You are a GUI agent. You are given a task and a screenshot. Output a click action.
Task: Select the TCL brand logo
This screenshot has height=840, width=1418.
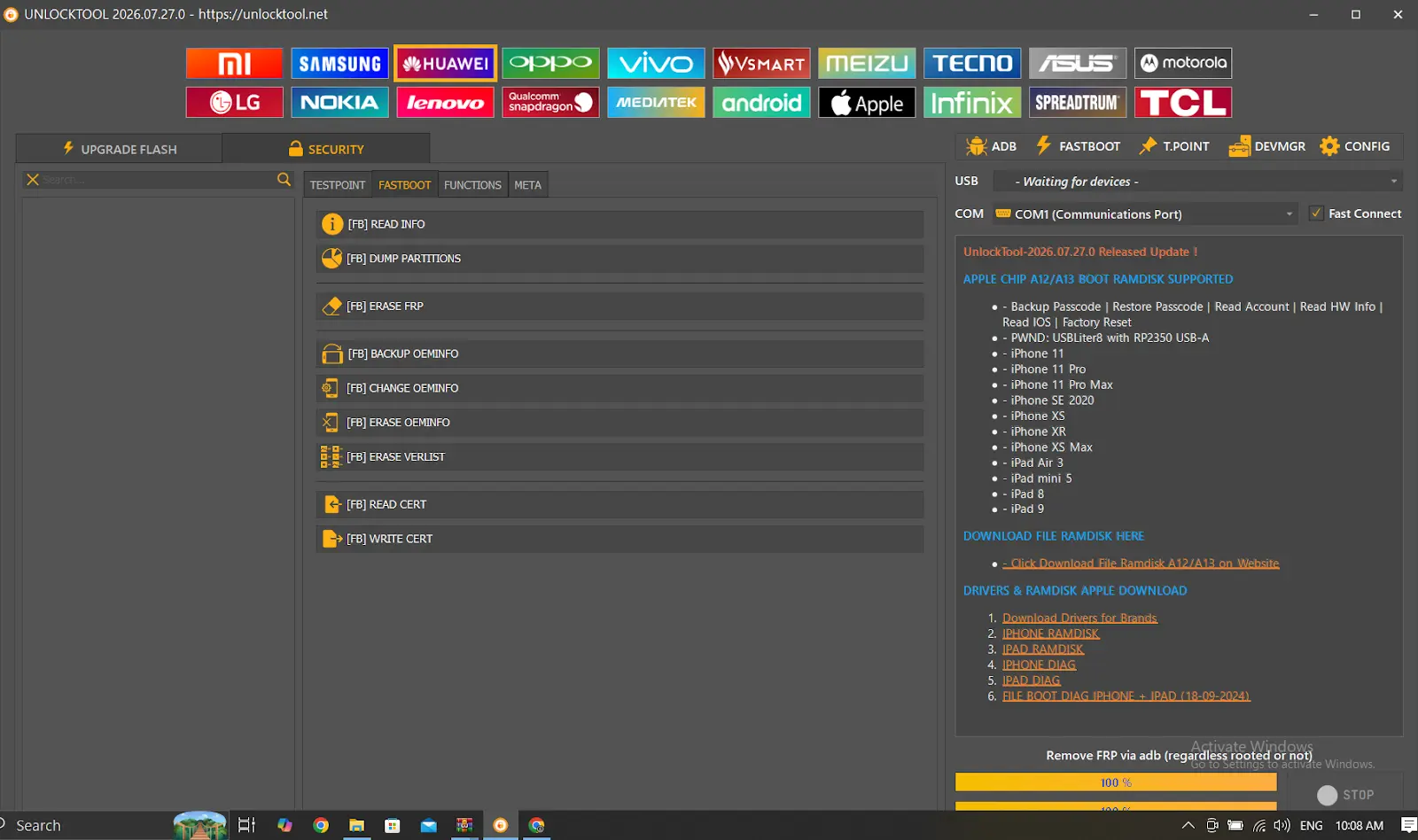pos(1183,102)
